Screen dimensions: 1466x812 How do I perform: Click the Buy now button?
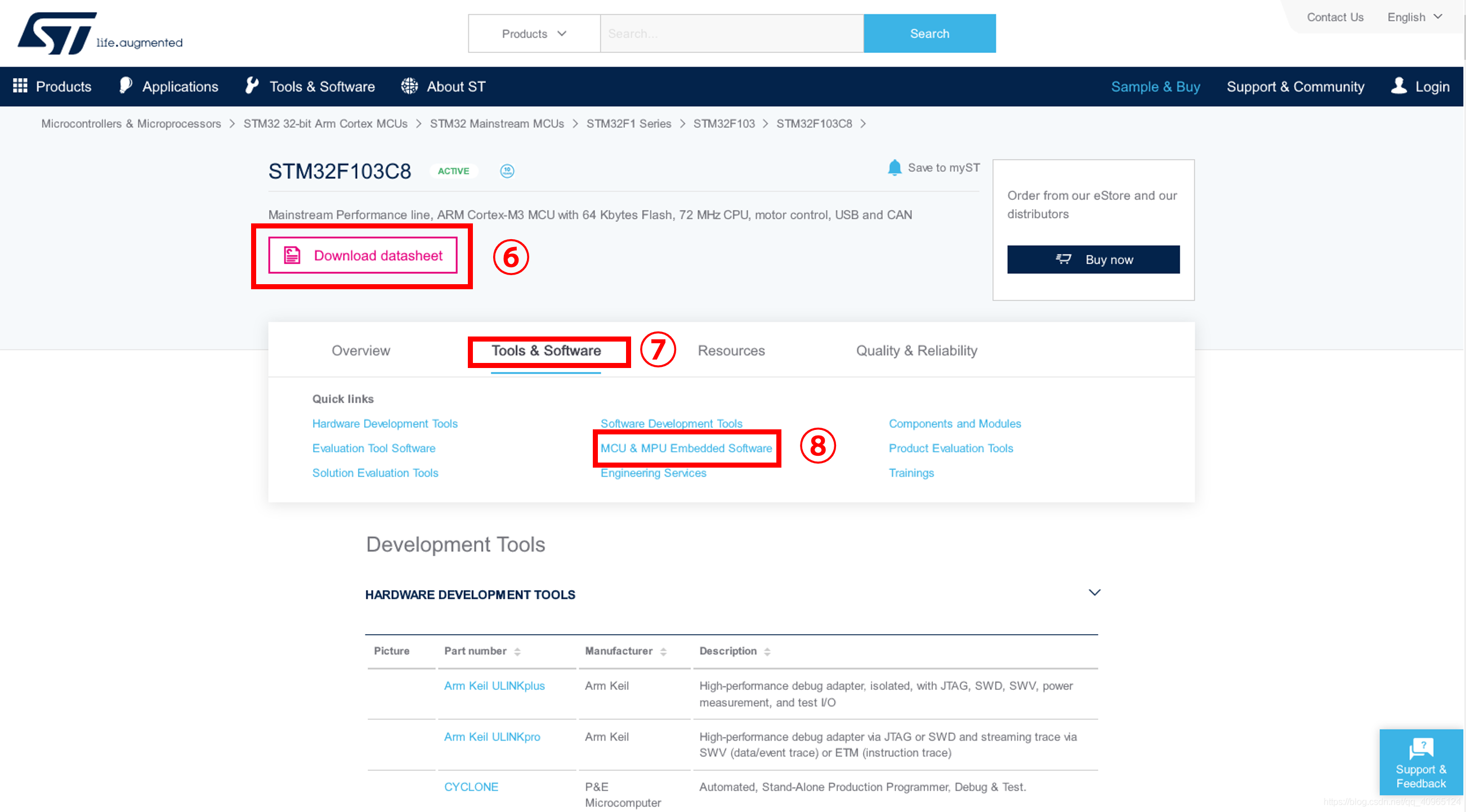pos(1093,259)
